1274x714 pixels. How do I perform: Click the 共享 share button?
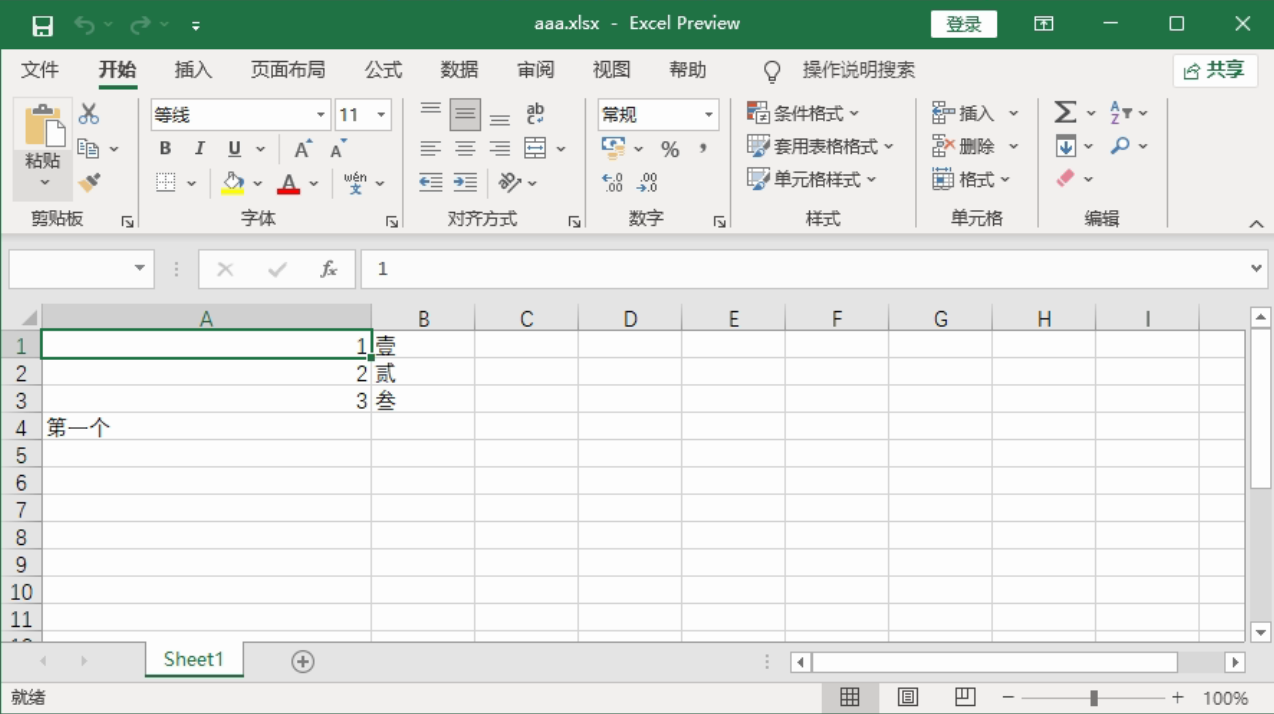[x=1214, y=70]
